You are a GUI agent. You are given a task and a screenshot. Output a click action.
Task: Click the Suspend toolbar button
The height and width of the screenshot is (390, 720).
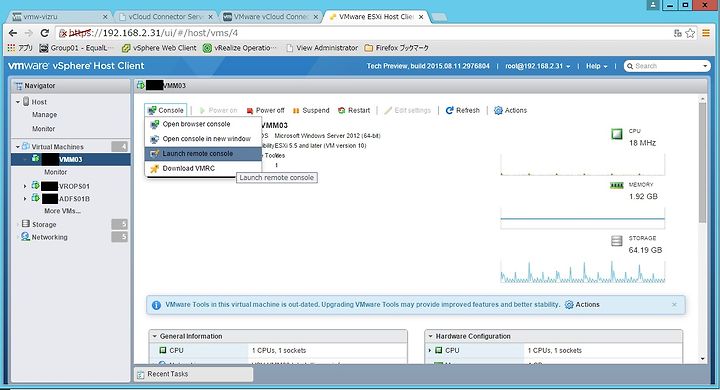311,110
